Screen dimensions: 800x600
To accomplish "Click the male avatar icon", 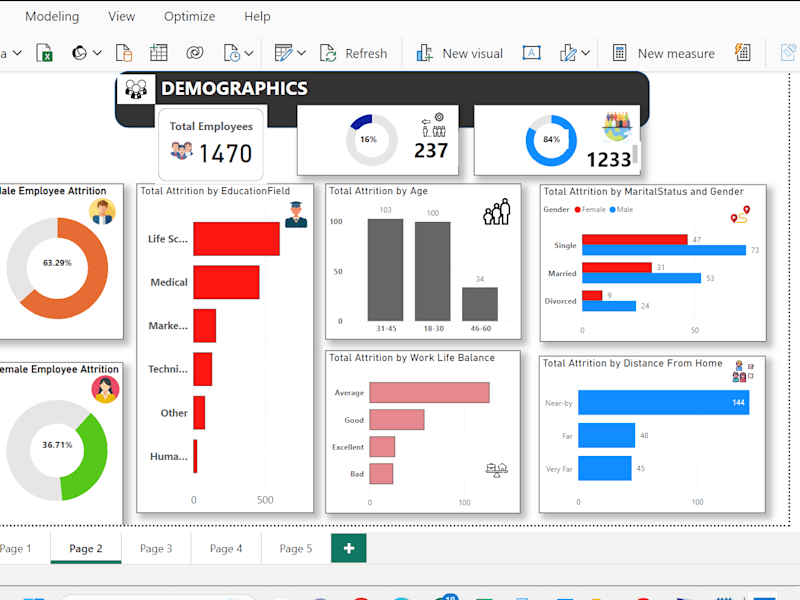I will [x=103, y=211].
